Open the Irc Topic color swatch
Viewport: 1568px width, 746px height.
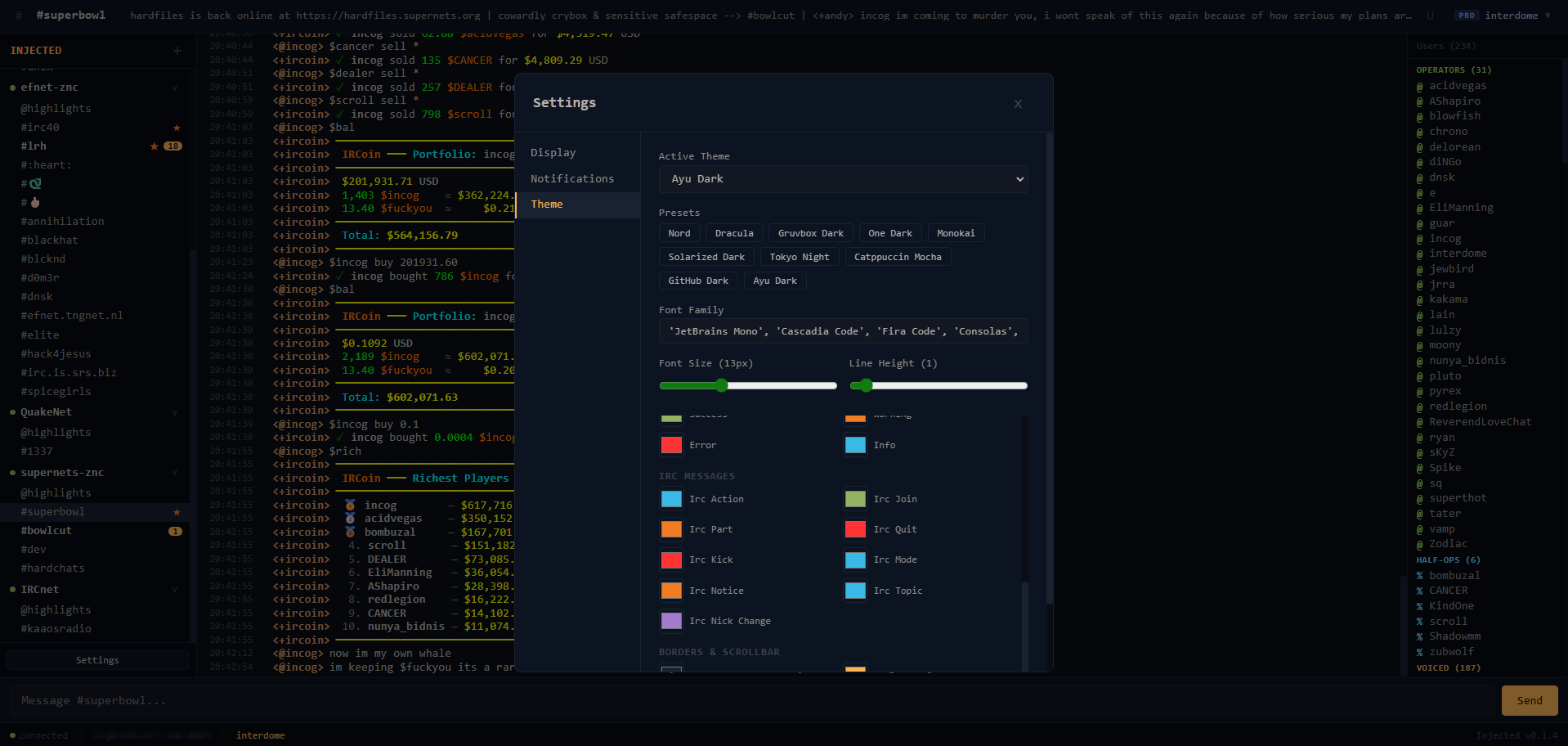point(855,591)
